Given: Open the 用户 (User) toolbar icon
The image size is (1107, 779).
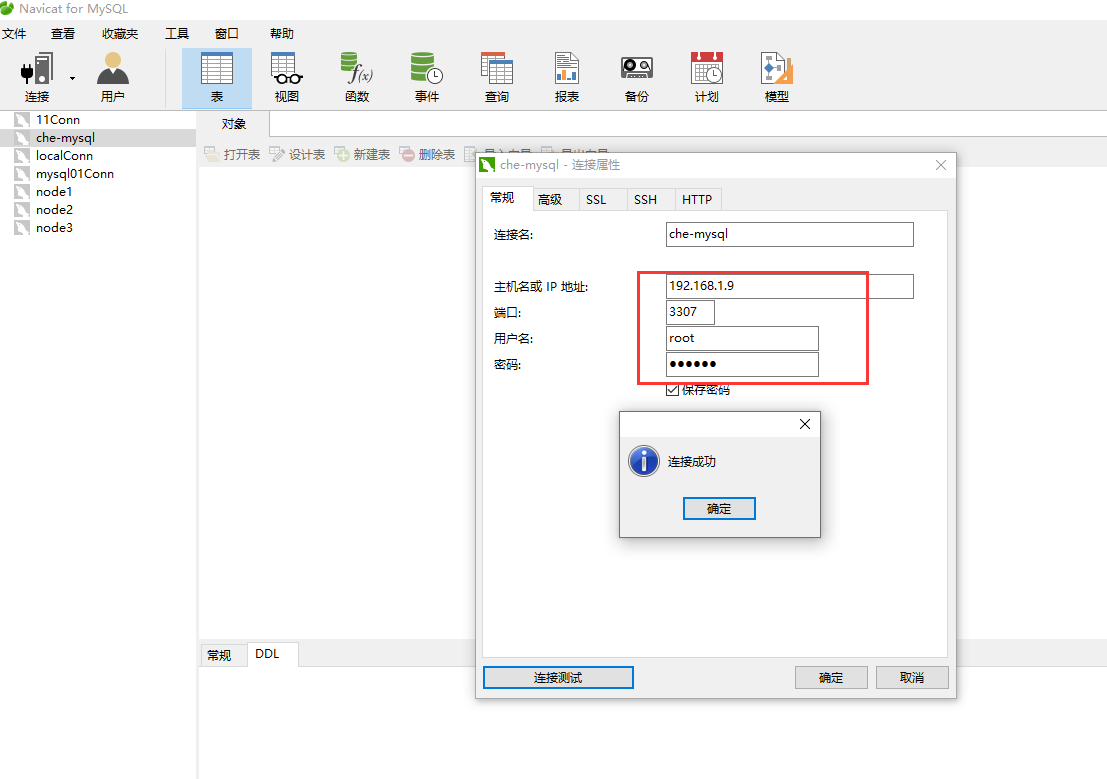Looking at the screenshot, I should point(112,78).
